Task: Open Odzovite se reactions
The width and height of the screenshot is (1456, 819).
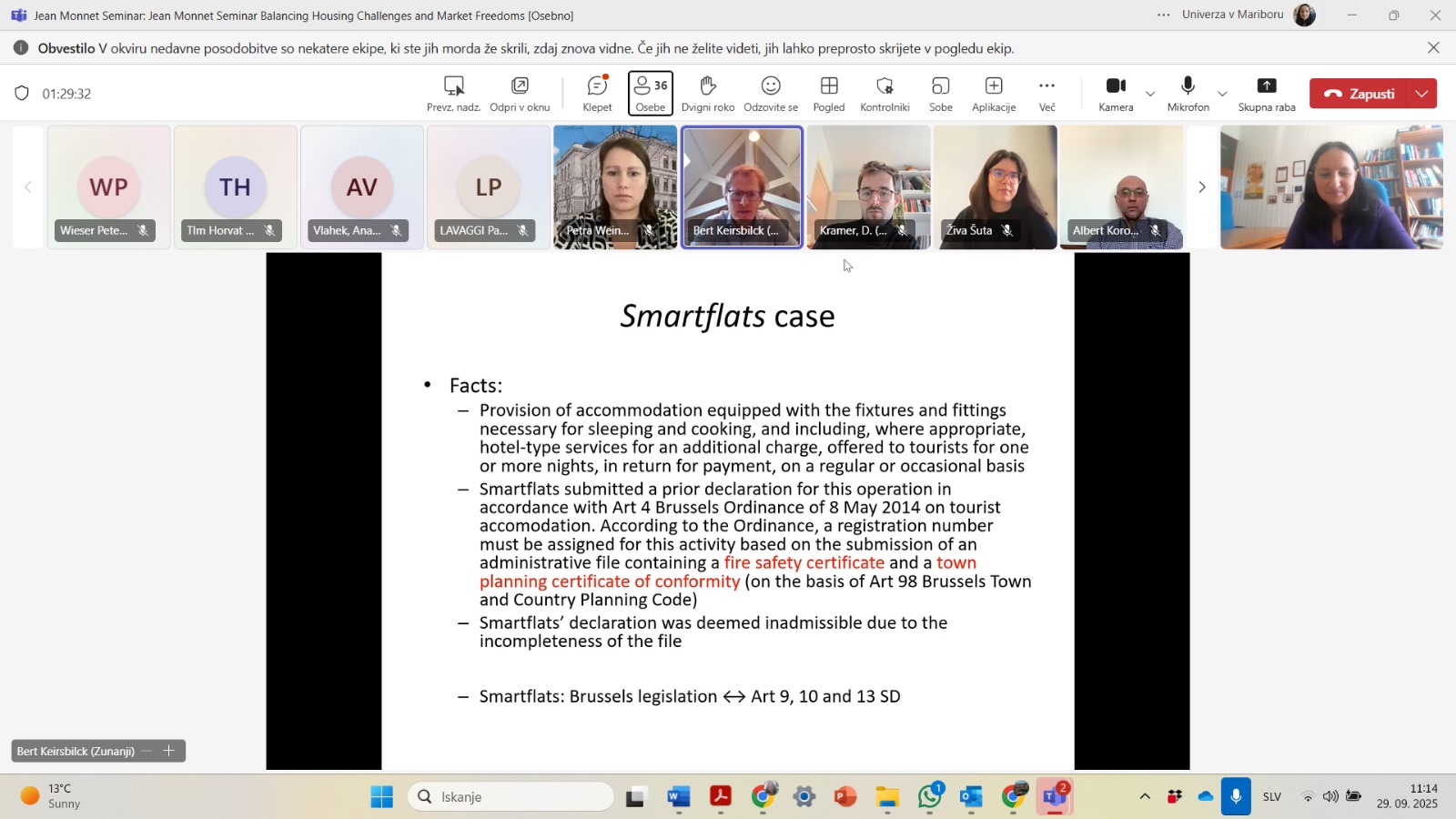Action: click(770, 93)
